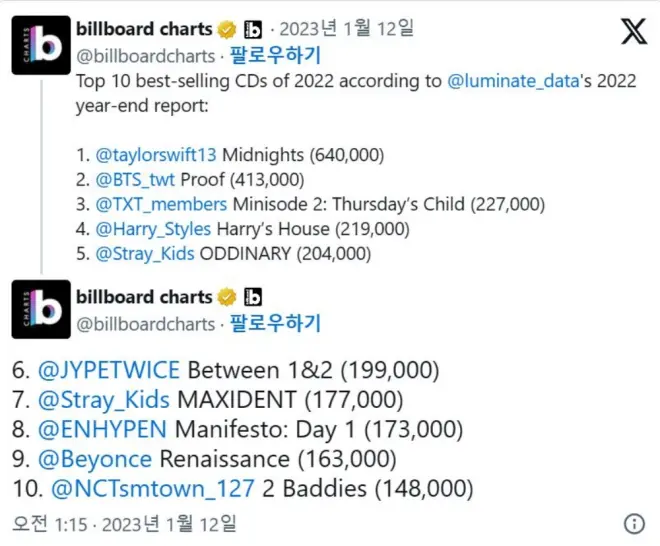Click the 오전 1:15 timestamp at the bottom
660x546 pixels.
[x=48, y=523]
